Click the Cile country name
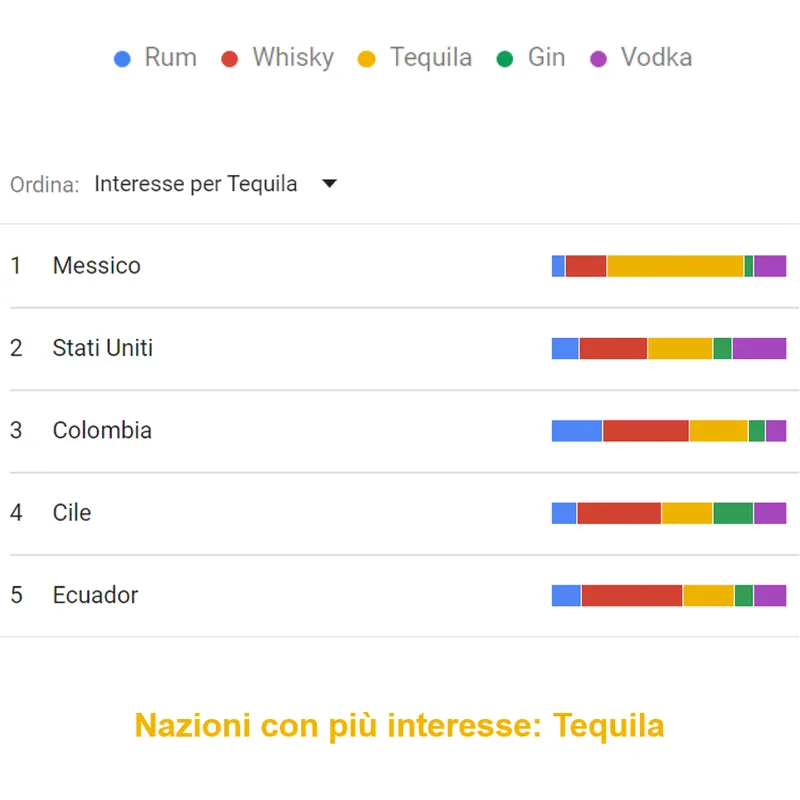This screenshot has width=800, height=800. pos(72,513)
